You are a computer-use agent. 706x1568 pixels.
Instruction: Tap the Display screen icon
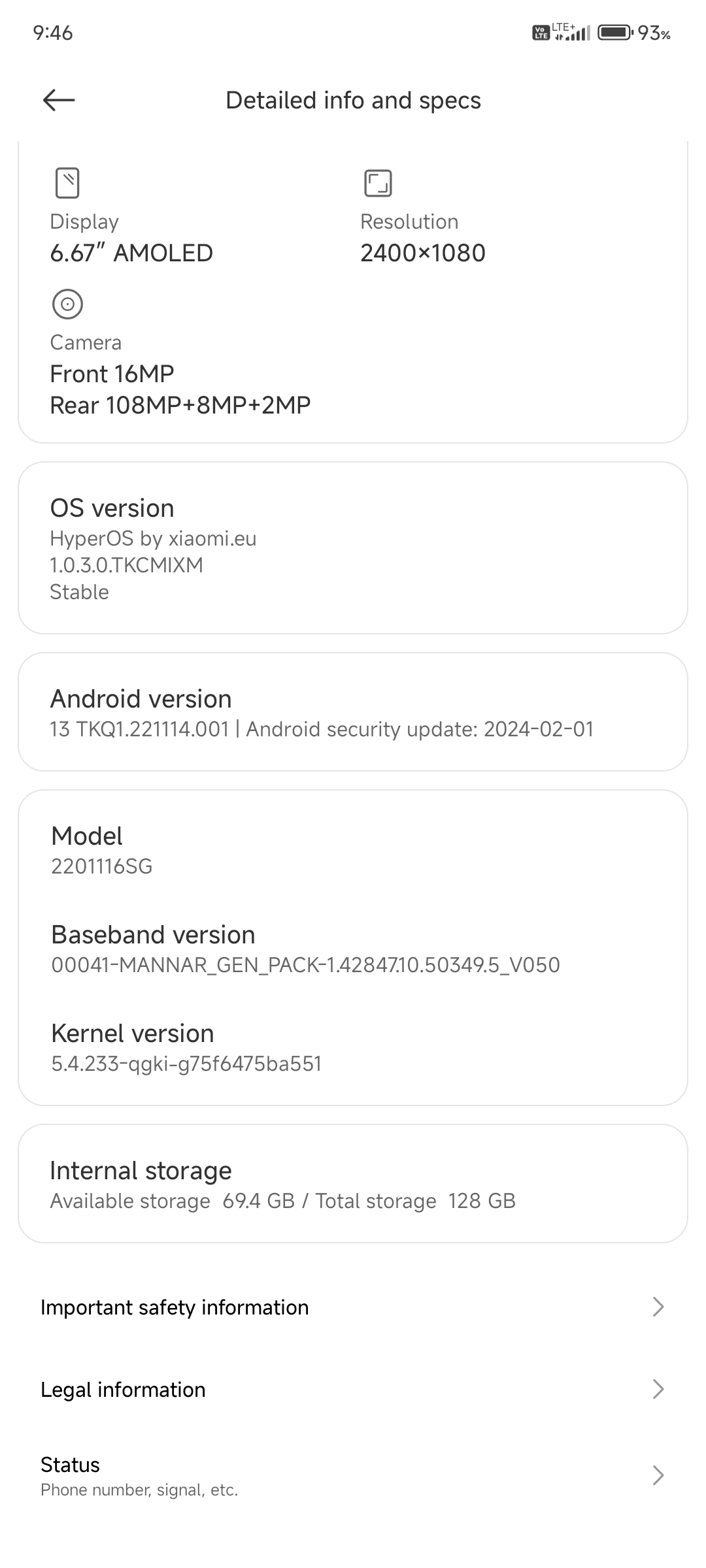point(67,183)
